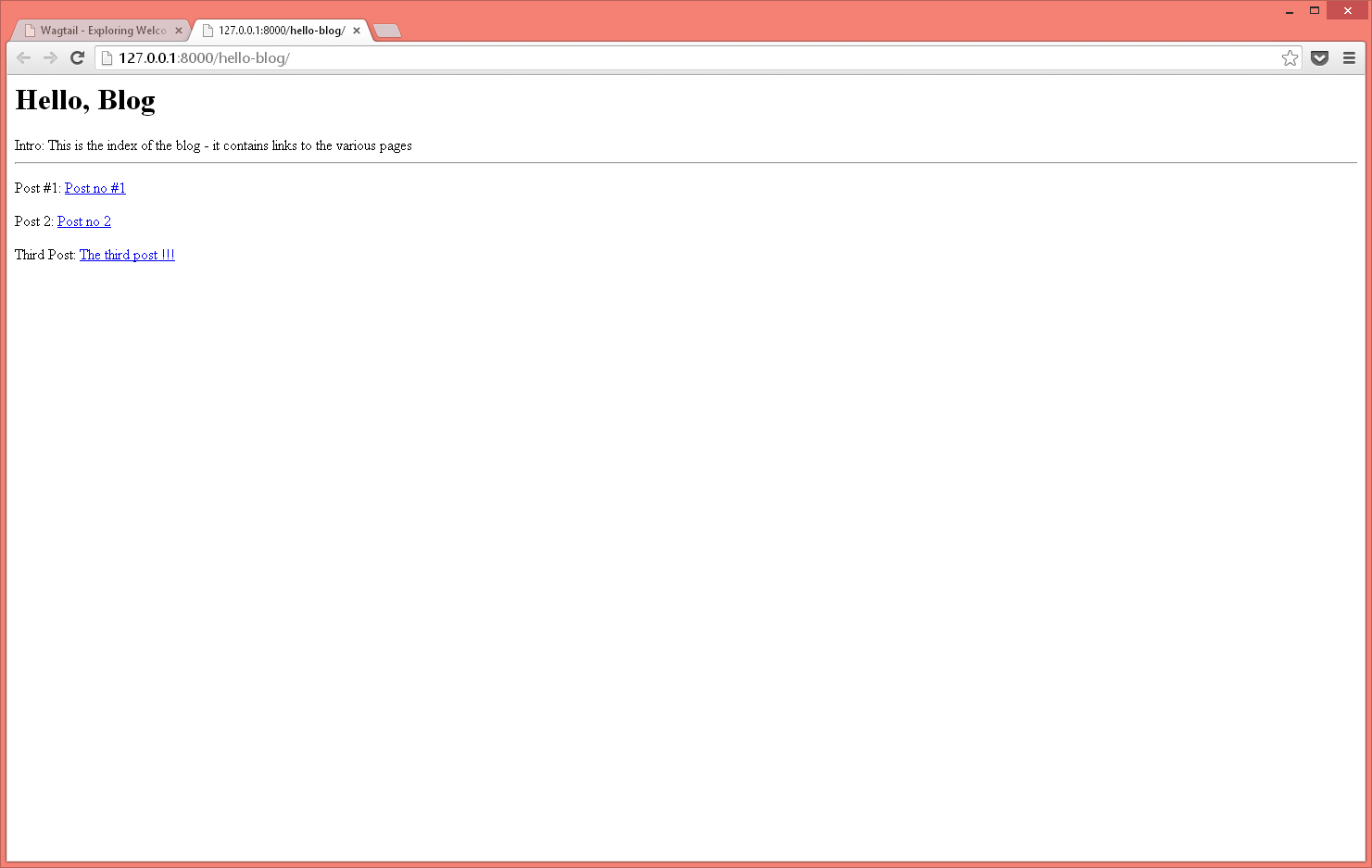Click the 'Hello, Blog' heading
Image resolution: width=1372 pixels, height=868 pixels.
85,100
